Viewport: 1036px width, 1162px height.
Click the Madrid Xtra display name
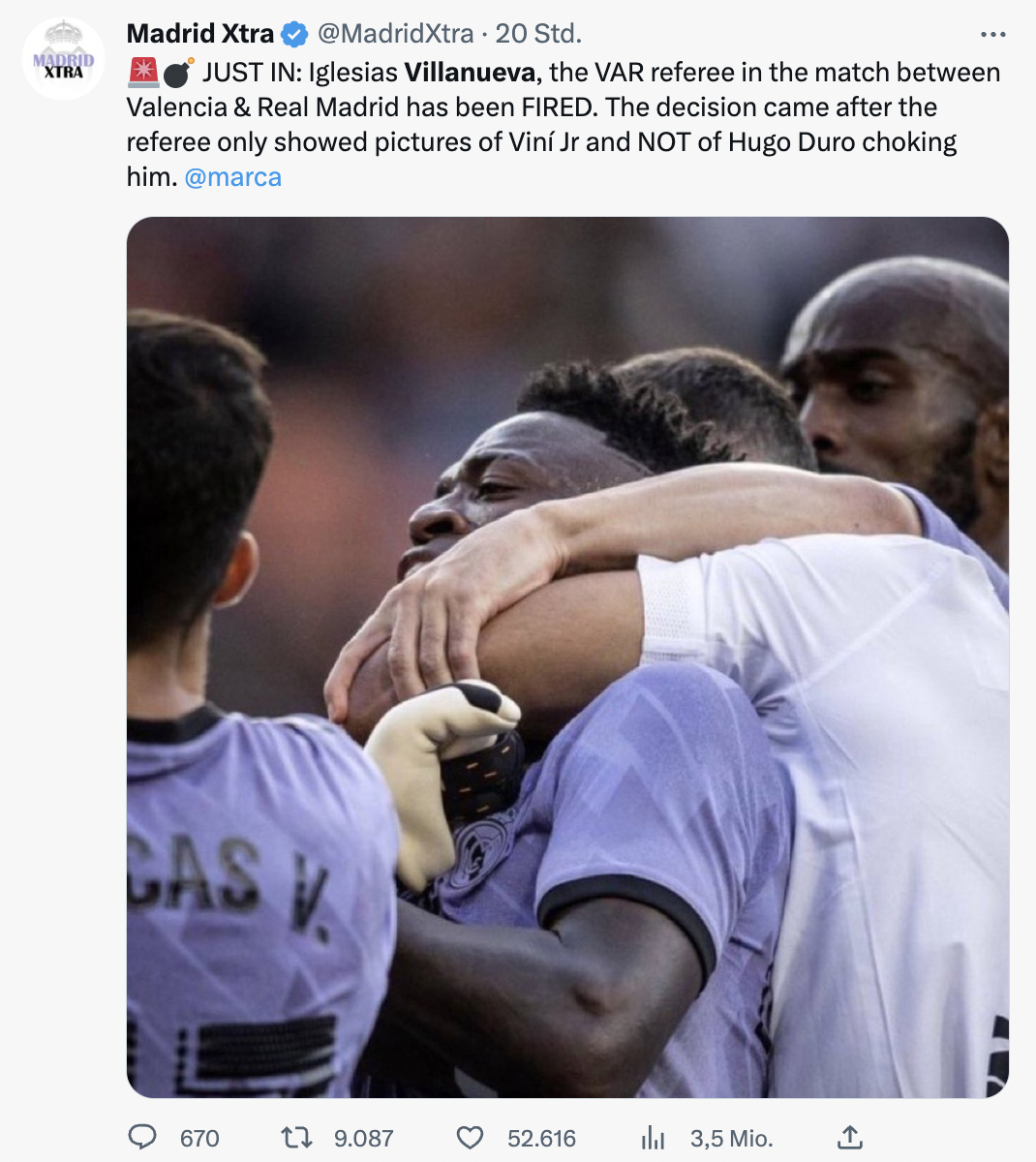(x=200, y=34)
